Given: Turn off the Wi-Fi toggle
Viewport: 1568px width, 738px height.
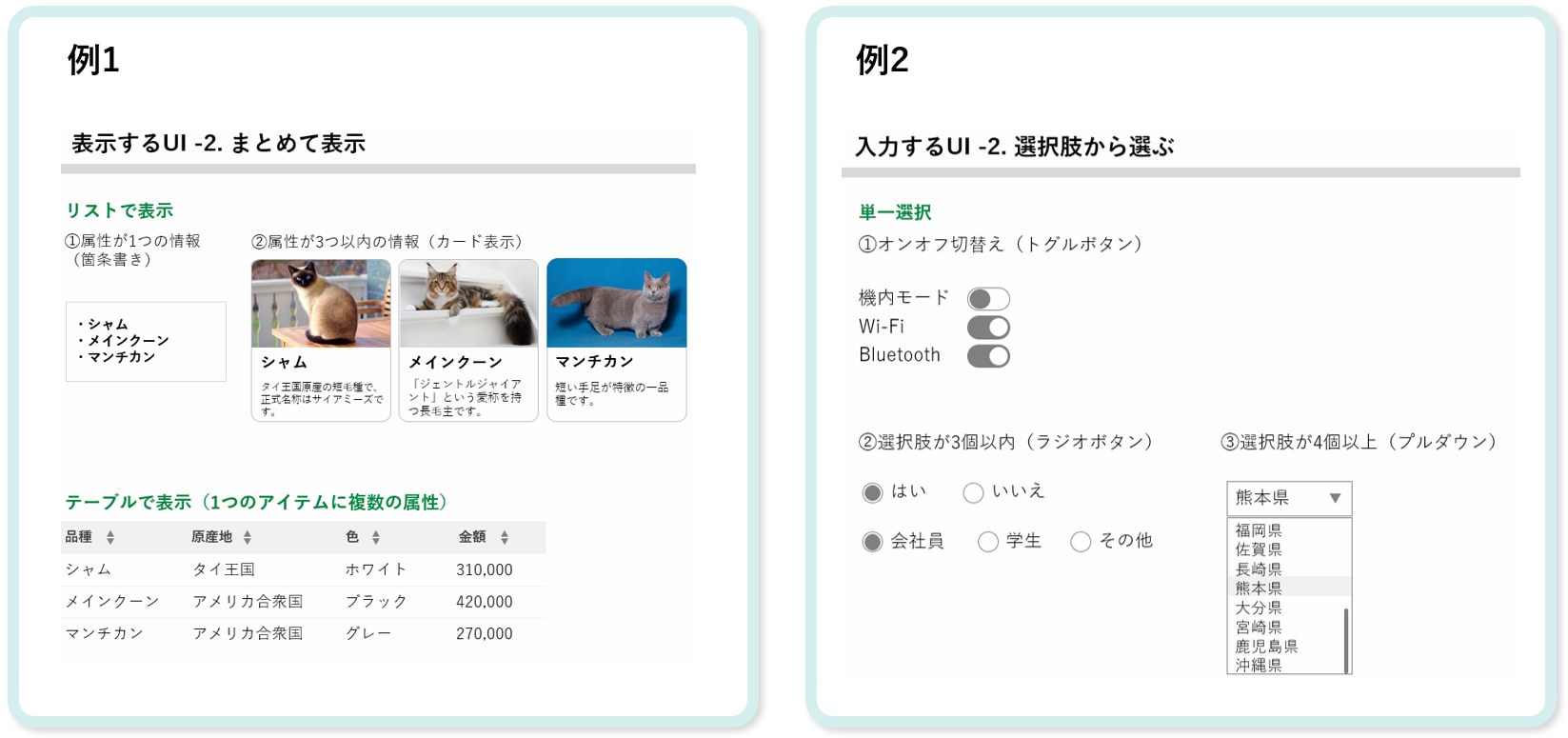Looking at the screenshot, I should pyautogui.click(x=988, y=328).
